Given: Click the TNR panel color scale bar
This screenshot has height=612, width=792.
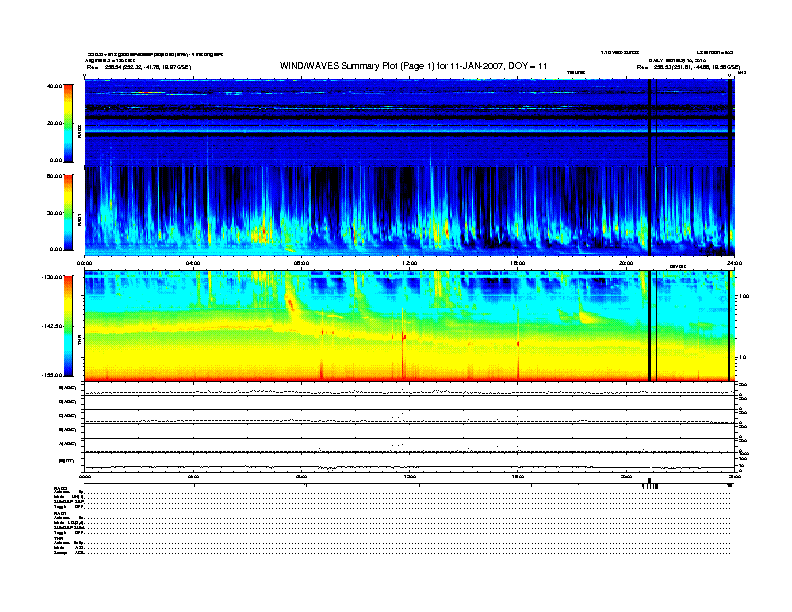Looking at the screenshot, I should tap(68, 326).
